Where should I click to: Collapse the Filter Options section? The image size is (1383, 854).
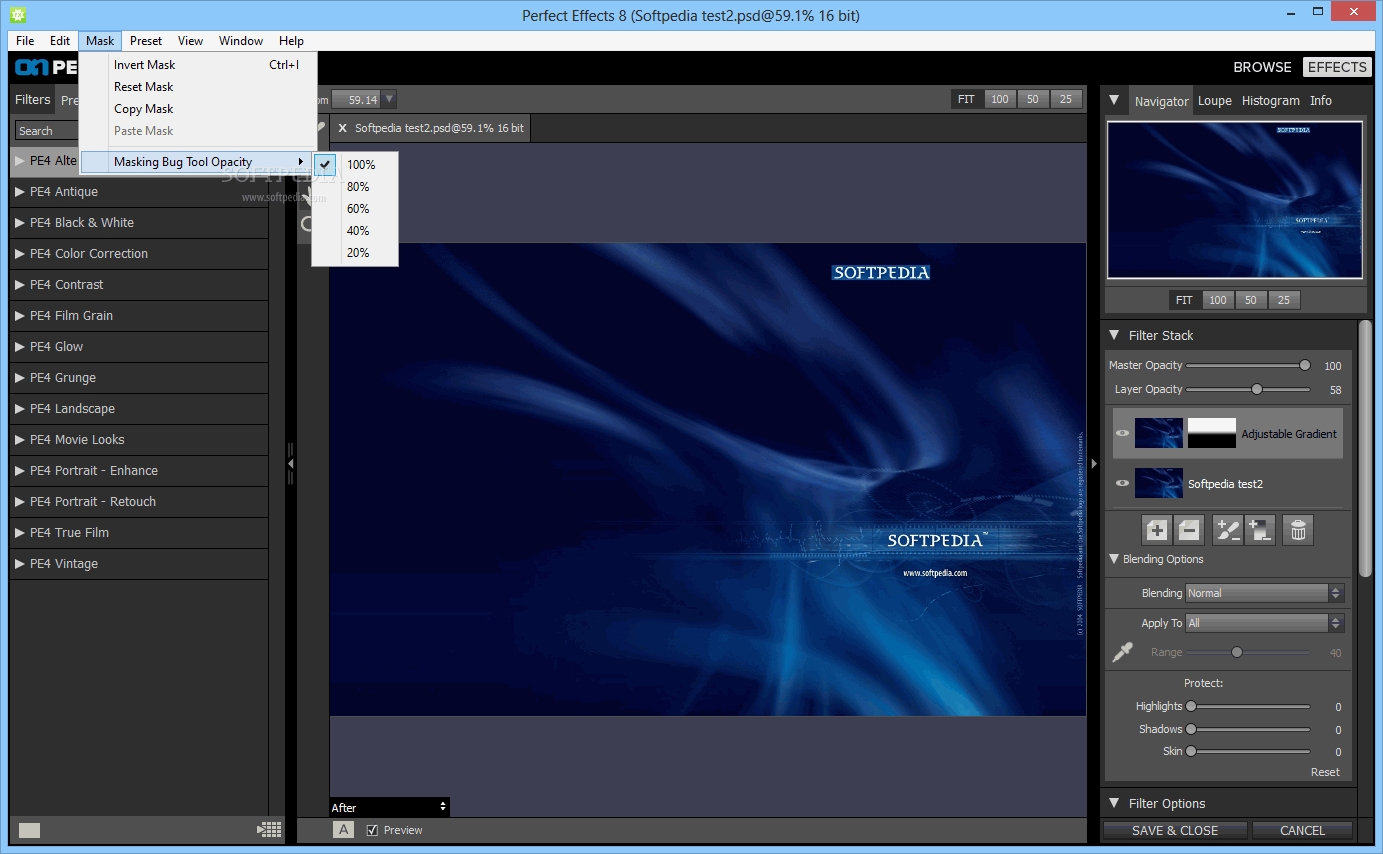pos(1114,803)
